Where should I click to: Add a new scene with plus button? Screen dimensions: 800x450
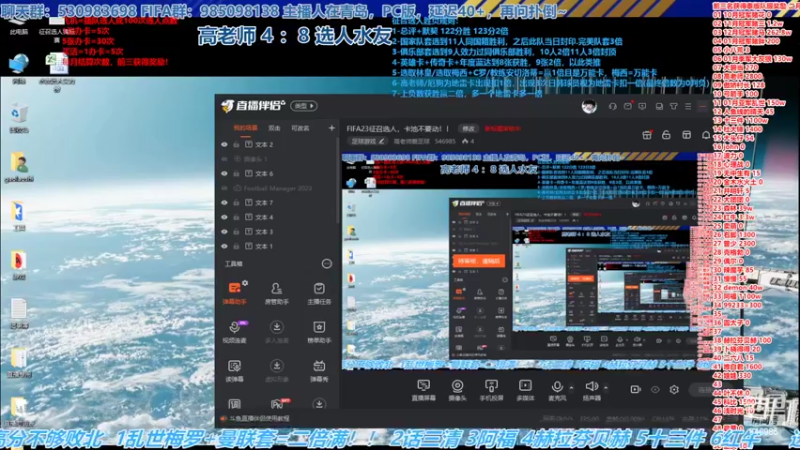(332, 128)
